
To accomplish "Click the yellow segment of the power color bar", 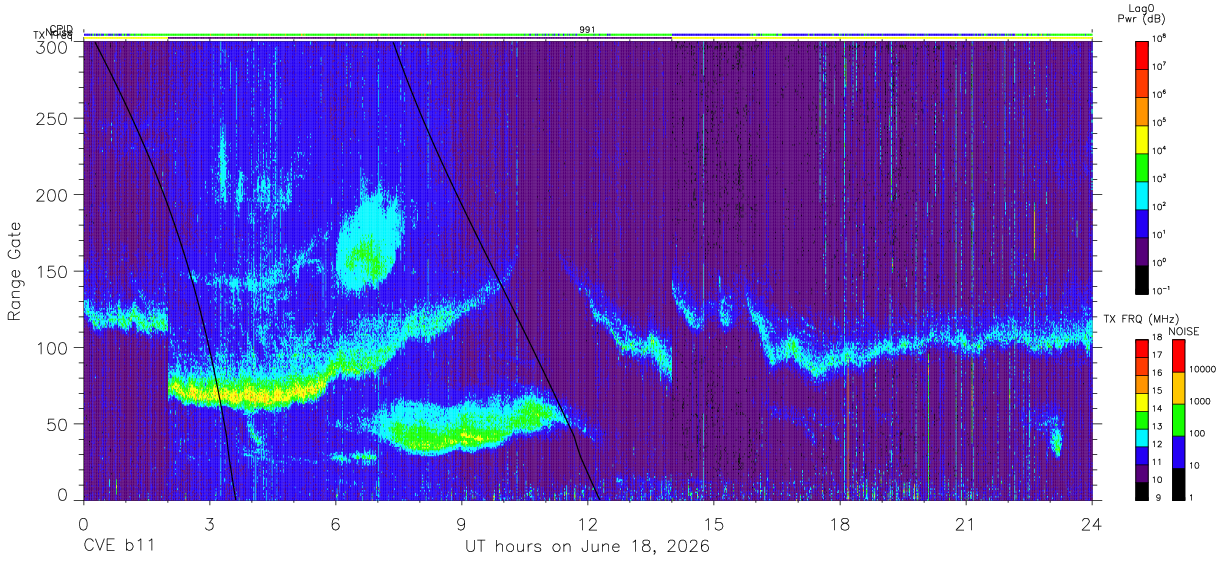I will 1141,138.
